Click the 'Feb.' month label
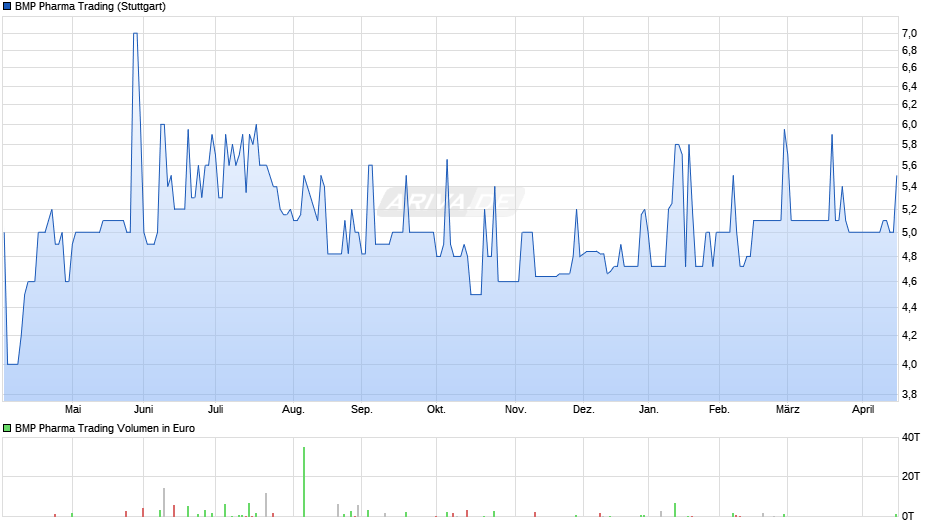The height and width of the screenshot is (526, 940). click(x=719, y=409)
